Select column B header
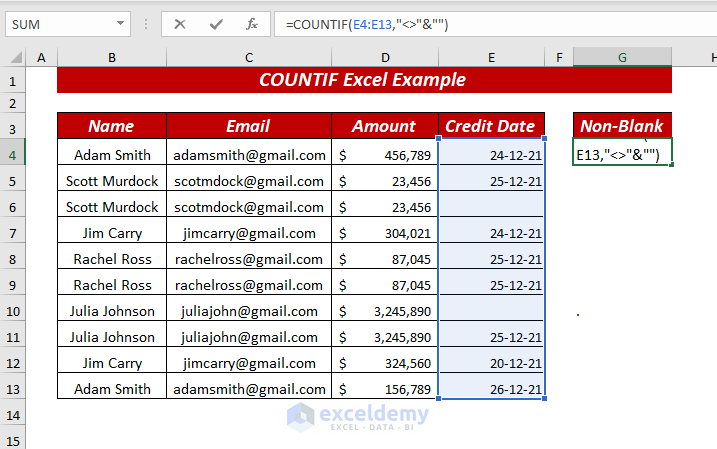This screenshot has width=717, height=449. [112, 58]
